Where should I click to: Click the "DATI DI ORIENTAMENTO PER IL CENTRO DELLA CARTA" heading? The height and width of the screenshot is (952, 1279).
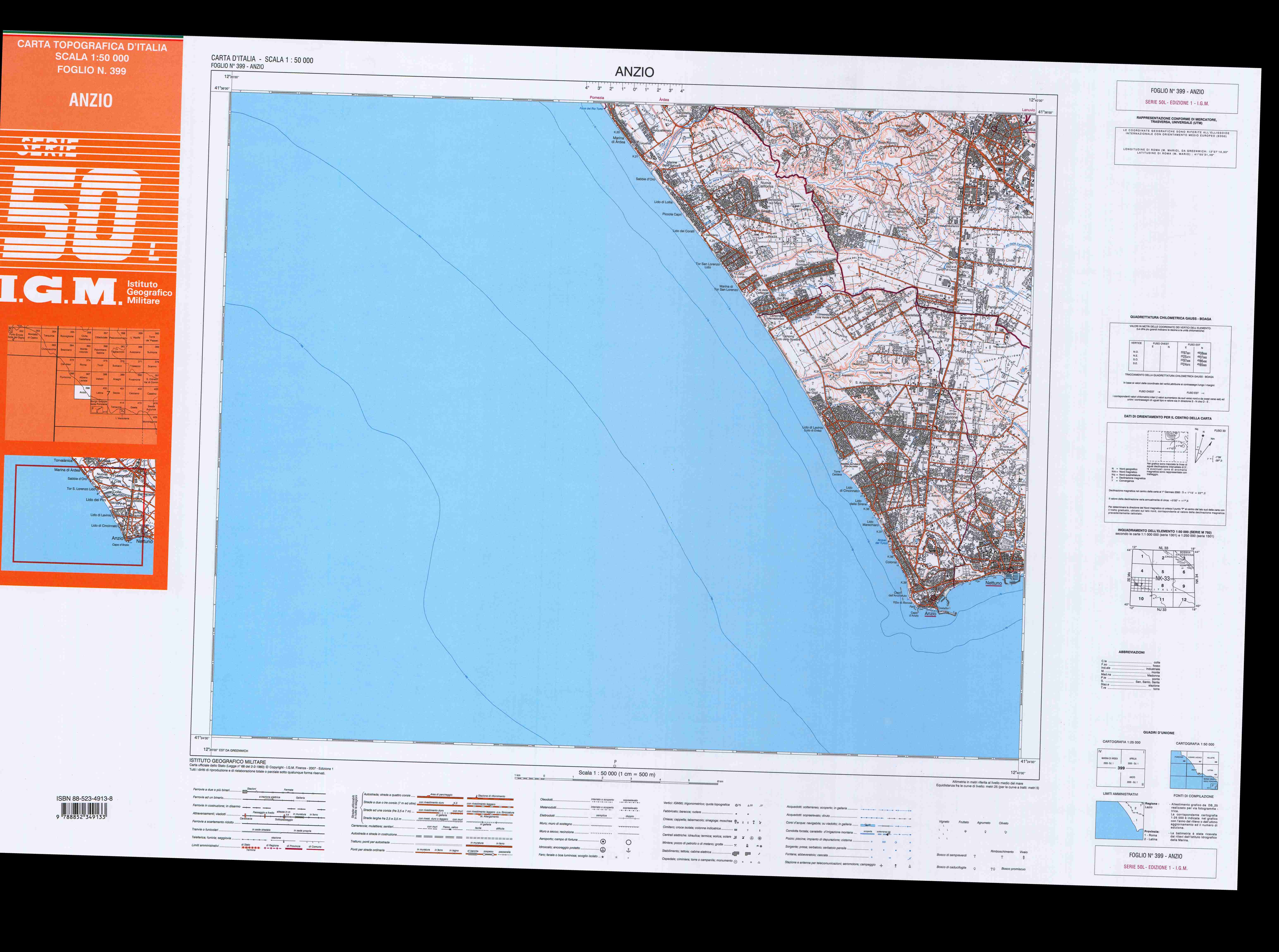[1168, 418]
